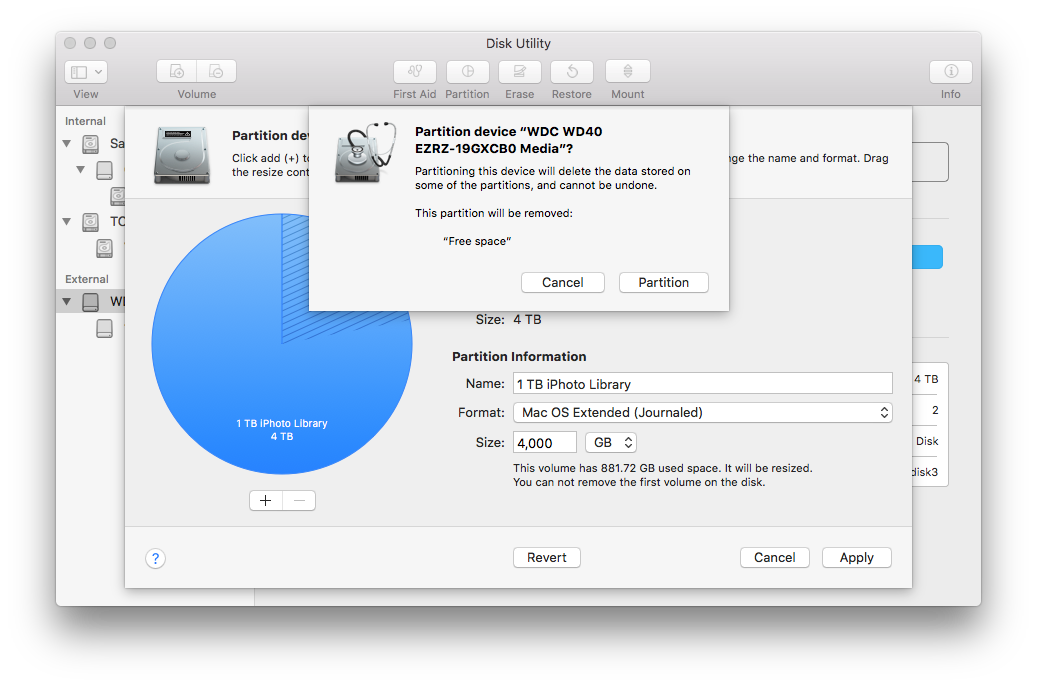Viewport: 1037px width, 686px height.
Task: Click the hard drive icon in partition sheet
Action: click(182, 155)
